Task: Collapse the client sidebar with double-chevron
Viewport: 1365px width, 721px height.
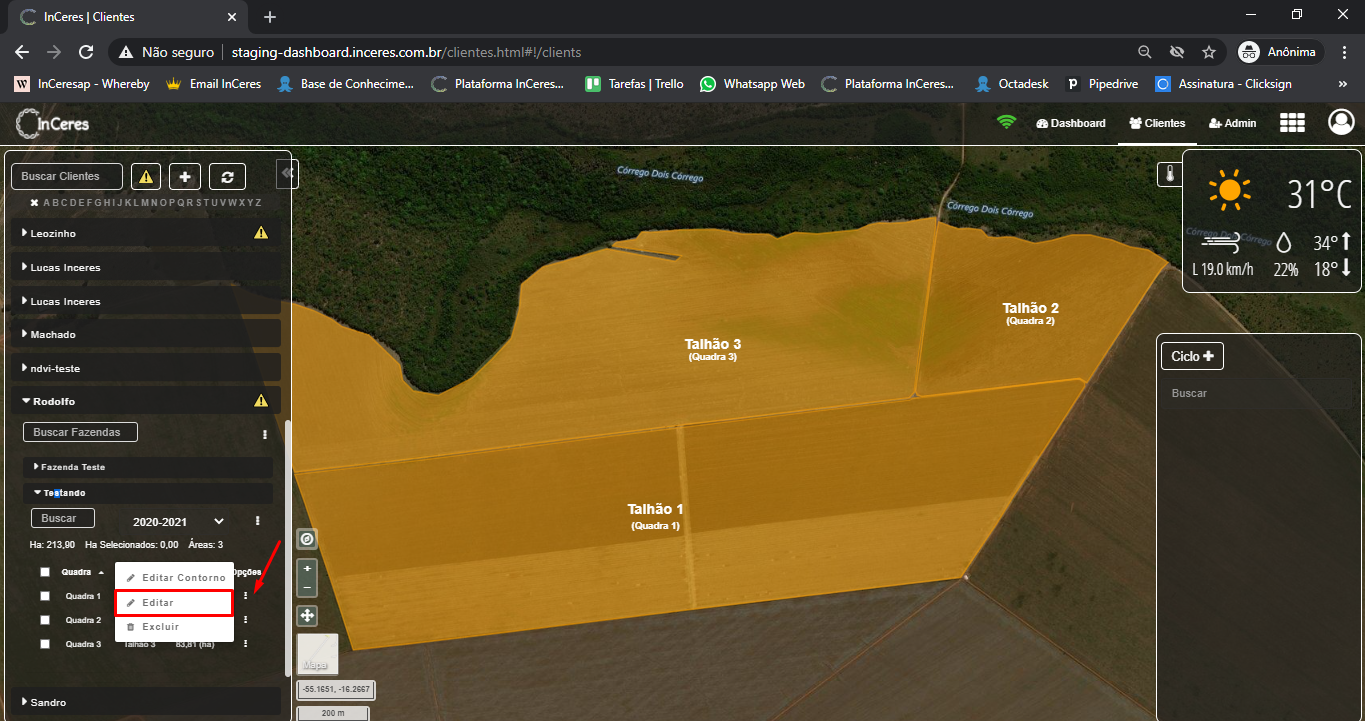Action: coord(287,173)
